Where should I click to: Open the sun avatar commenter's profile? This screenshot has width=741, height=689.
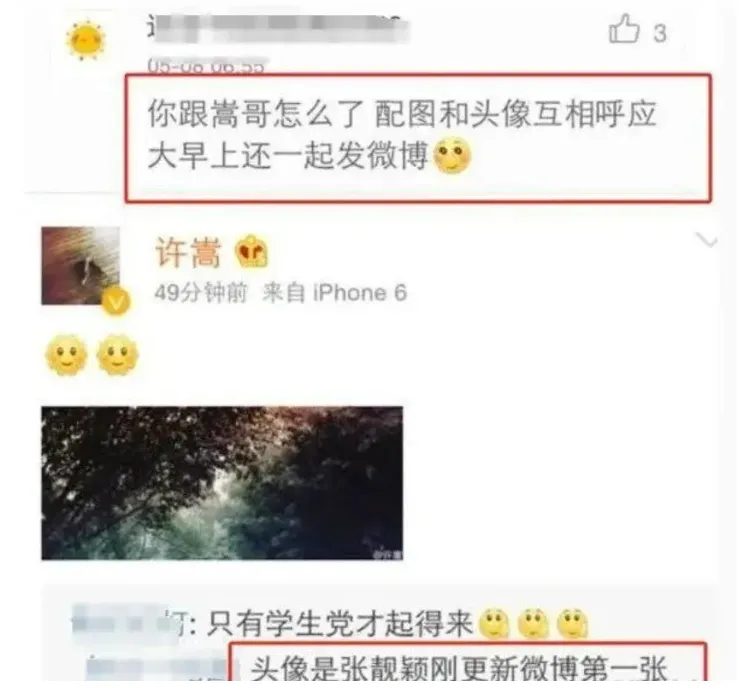(x=85, y=40)
